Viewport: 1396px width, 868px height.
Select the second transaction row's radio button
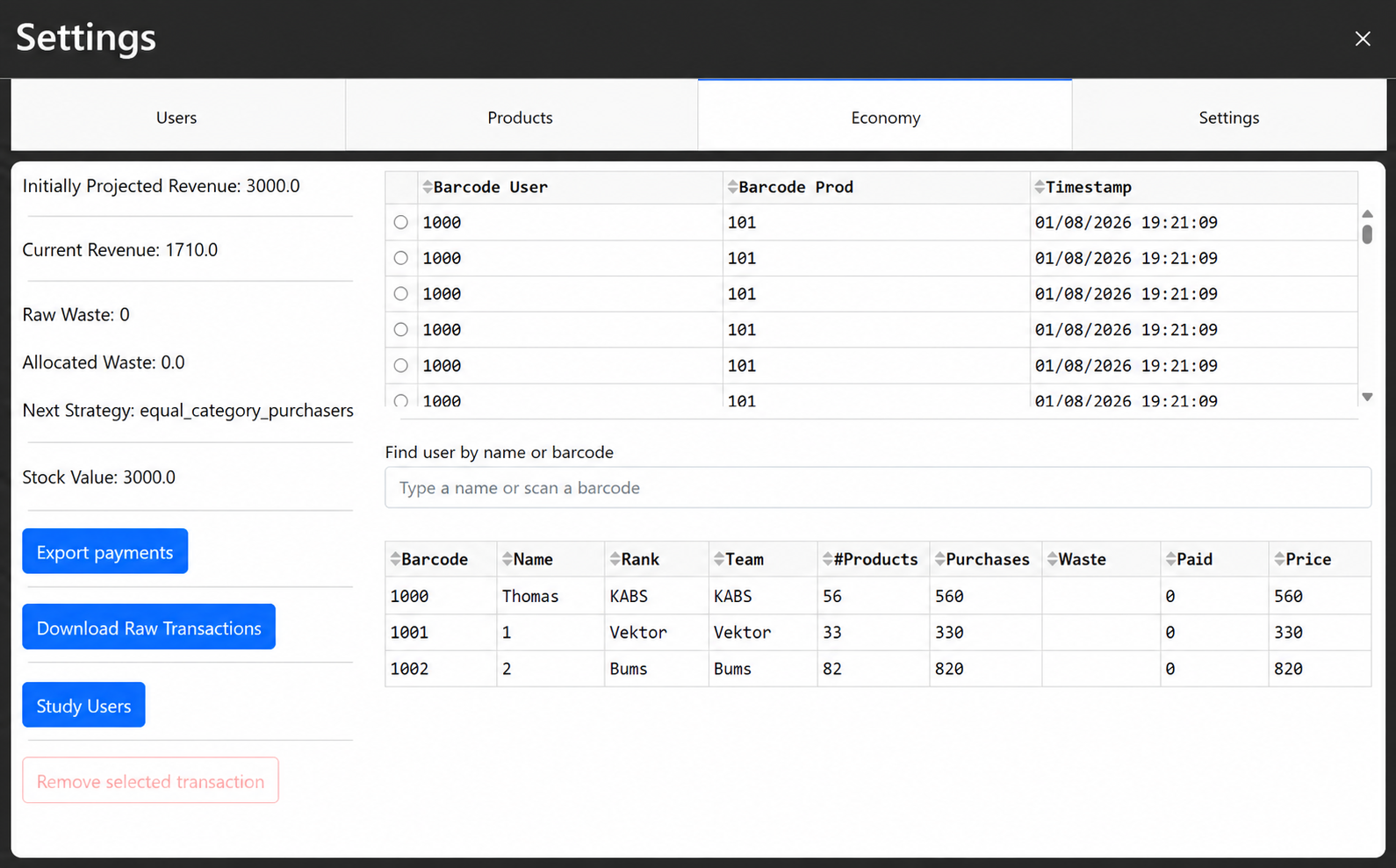[401, 258]
